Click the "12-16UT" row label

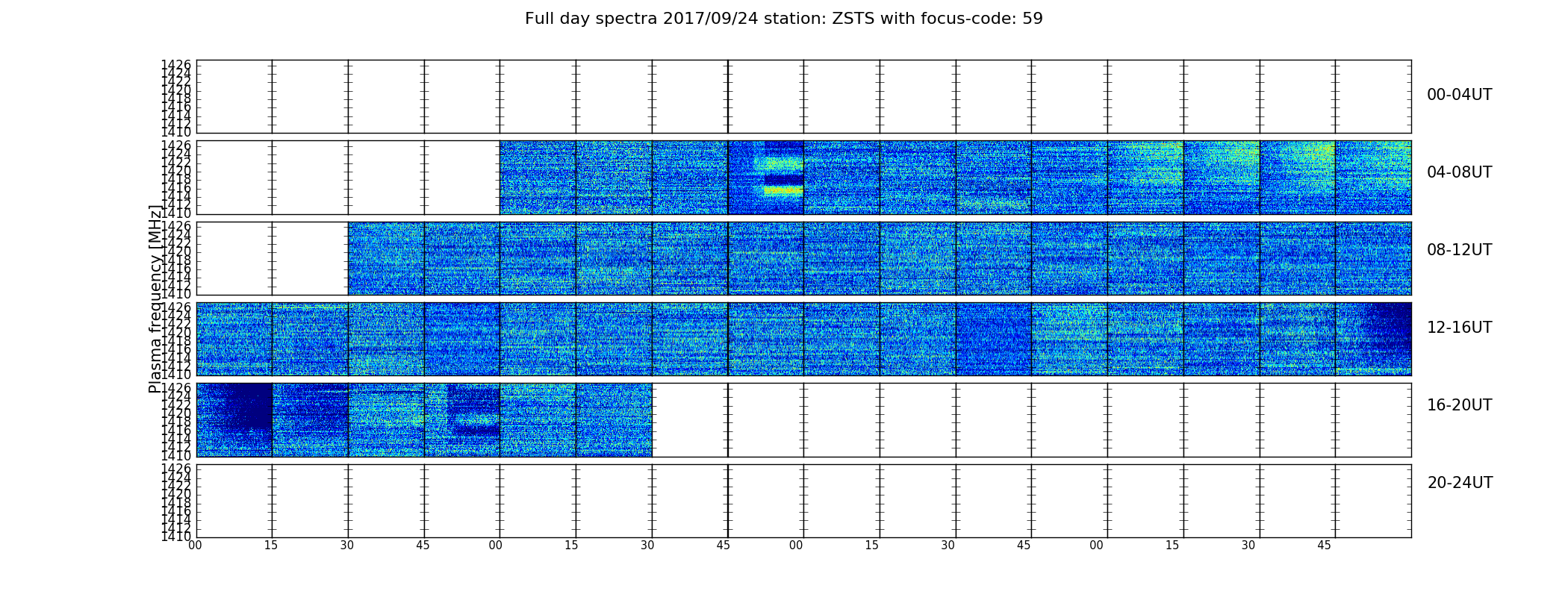(x=1459, y=328)
